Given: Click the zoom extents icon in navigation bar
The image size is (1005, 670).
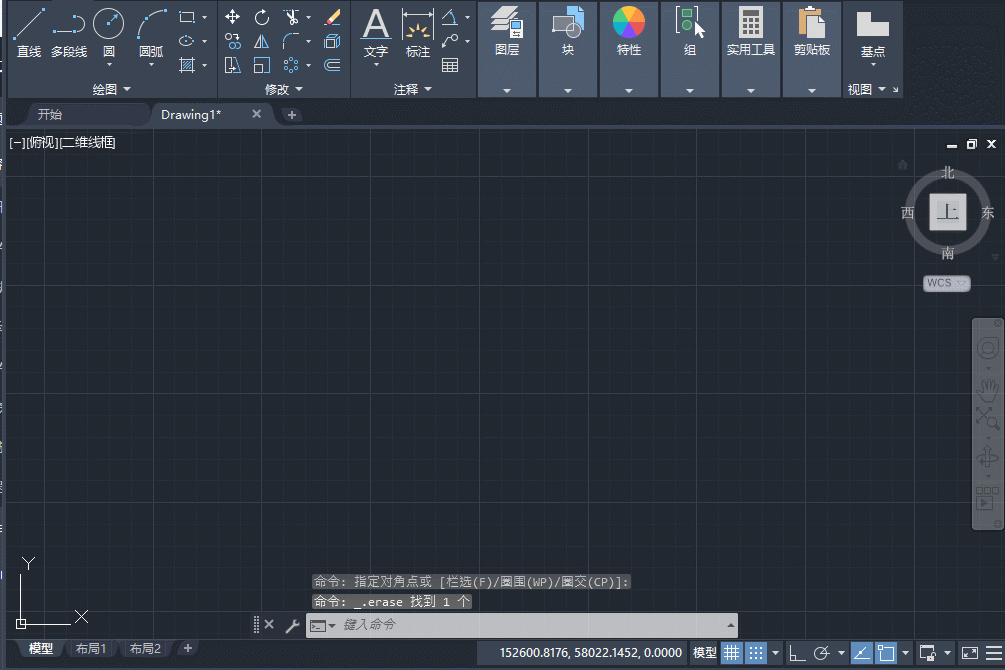Looking at the screenshot, I should tap(988, 419).
